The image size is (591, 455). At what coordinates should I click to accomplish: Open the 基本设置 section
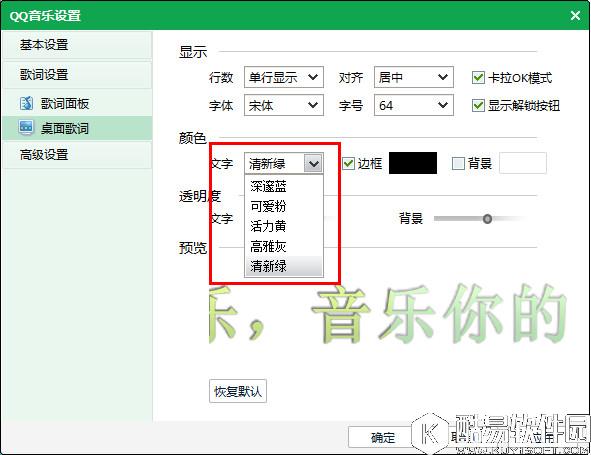coord(77,45)
